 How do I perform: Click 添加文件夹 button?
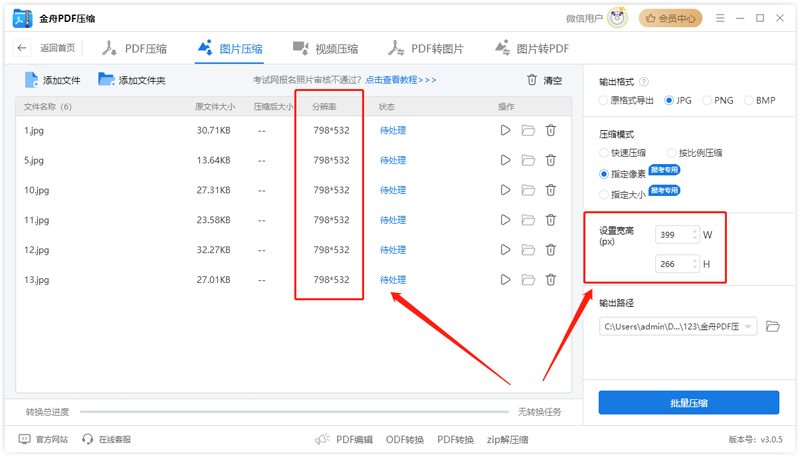coord(132,80)
